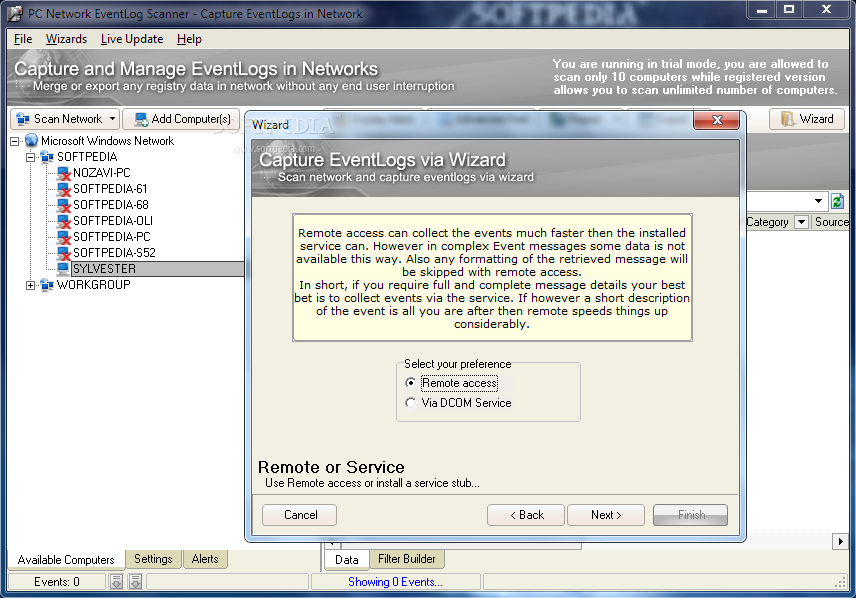Image resolution: width=856 pixels, height=598 pixels.
Task: Proceed with the Next > button
Action: (606, 515)
